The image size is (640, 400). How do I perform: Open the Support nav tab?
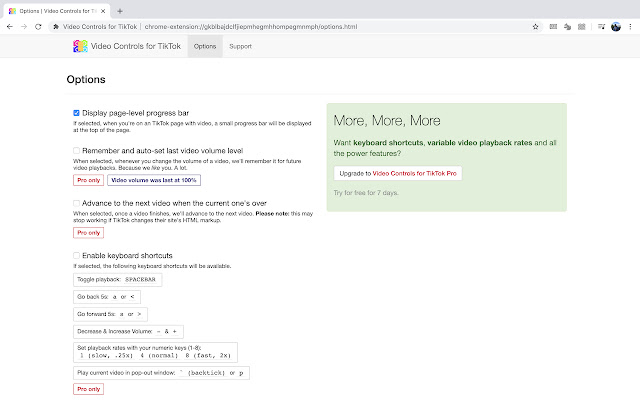pyautogui.click(x=240, y=46)
